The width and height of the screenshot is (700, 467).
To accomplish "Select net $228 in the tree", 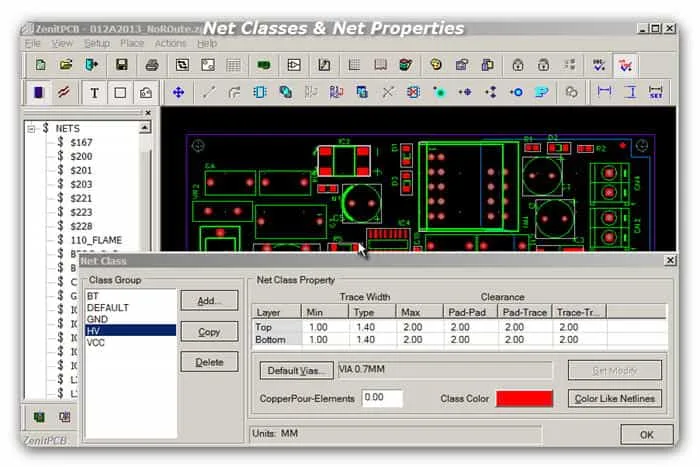I will (81, 226).
